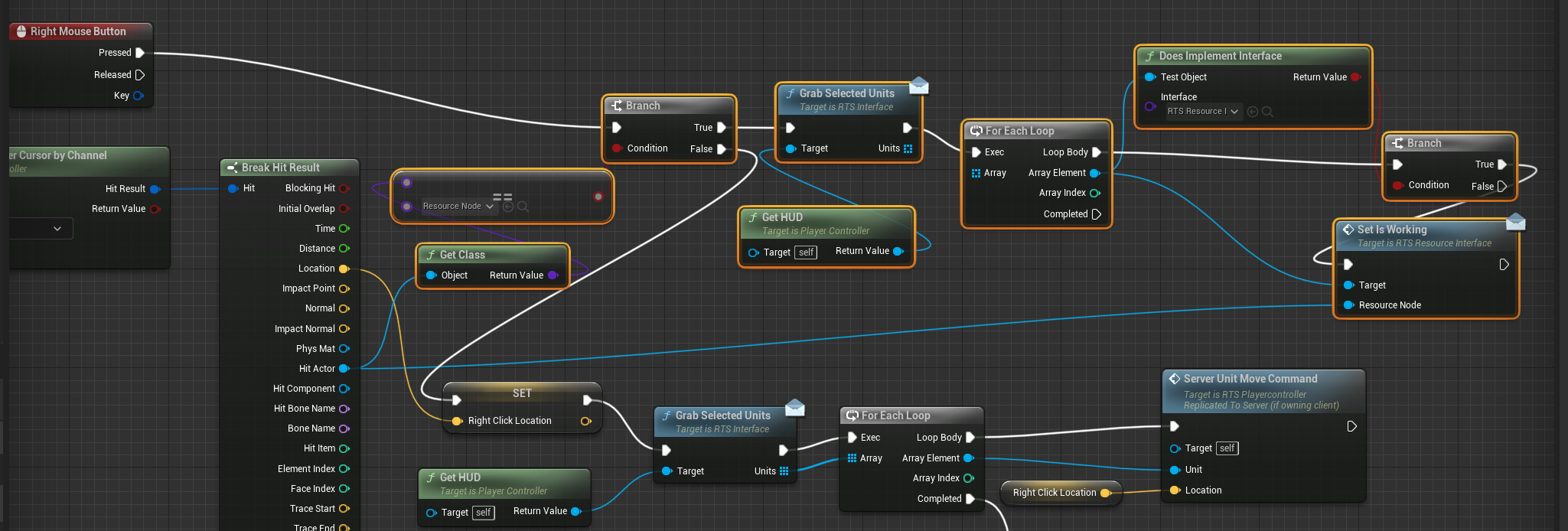Click the magnifier icon beside Resource Node dropdown
This screenshot has width=1568, height=531.
click(x=523, y=207)
